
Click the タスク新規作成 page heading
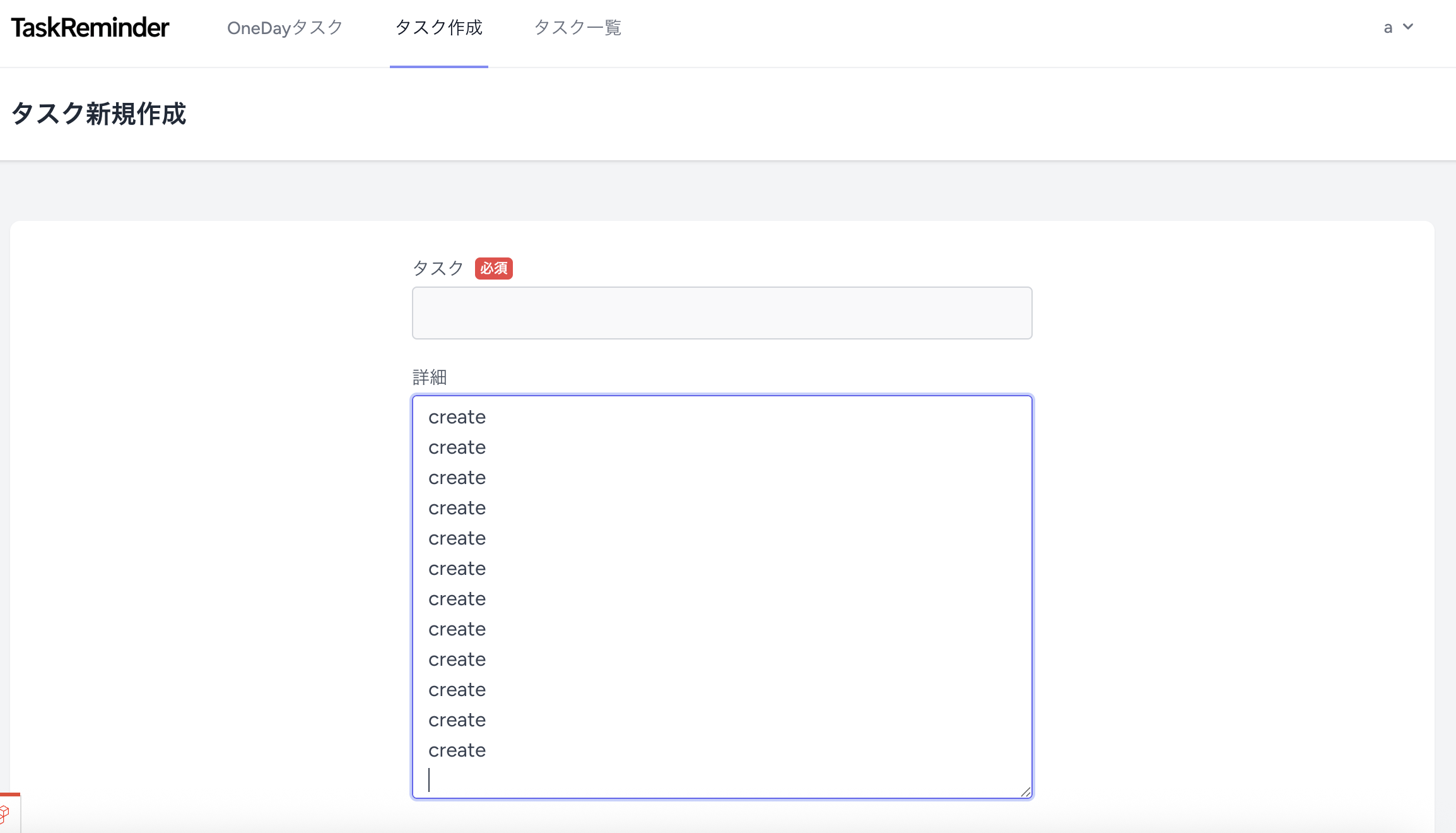click(99, 114)
